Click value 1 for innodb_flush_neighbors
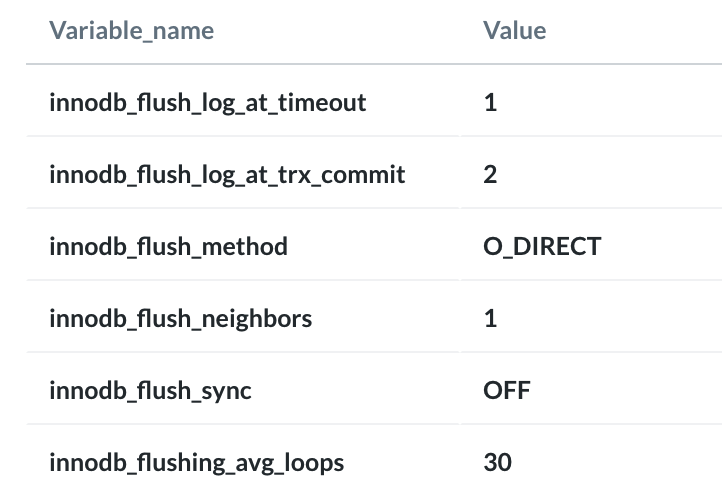722x494 pixels. (x=490, y=319)
